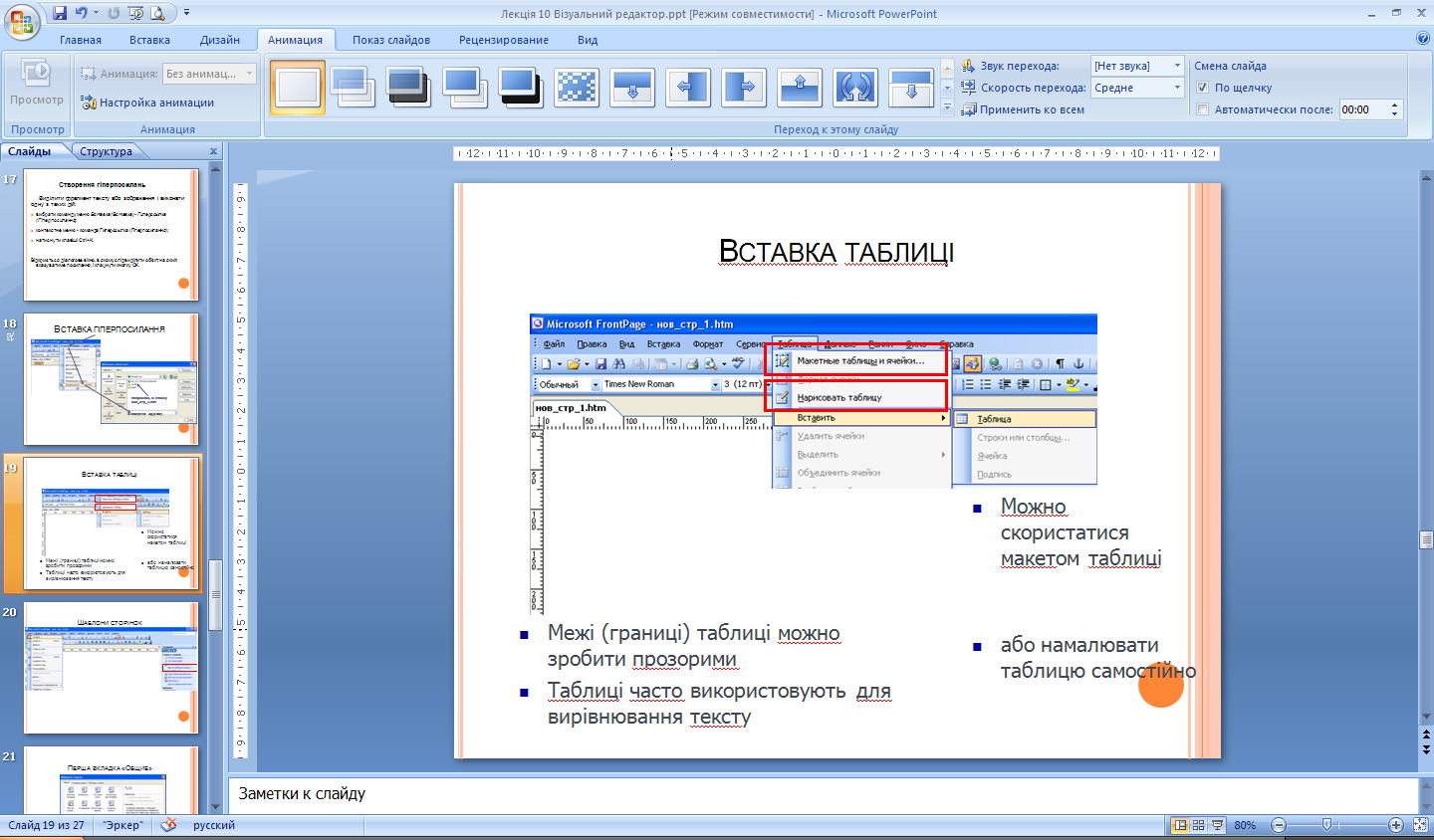Open the 'Вставка' ribbon tab
Screen dimensions: 1434x840
tap(149, 40)
